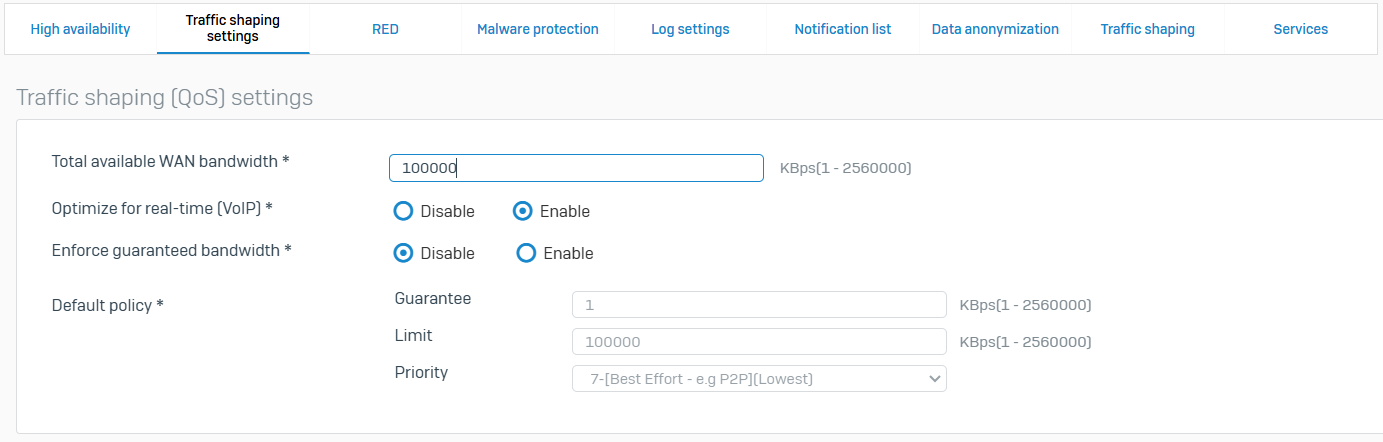
Task: Open the Notification list tab
Action: coord(843,29)
